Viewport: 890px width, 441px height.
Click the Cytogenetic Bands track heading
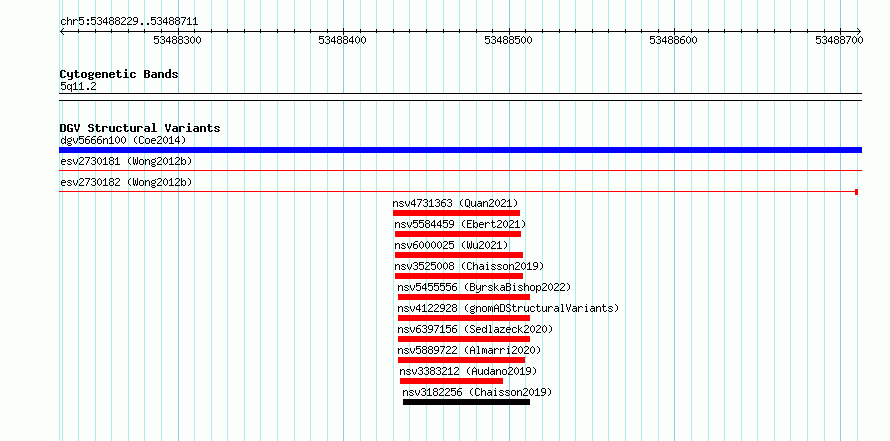[x=119, y=74]
